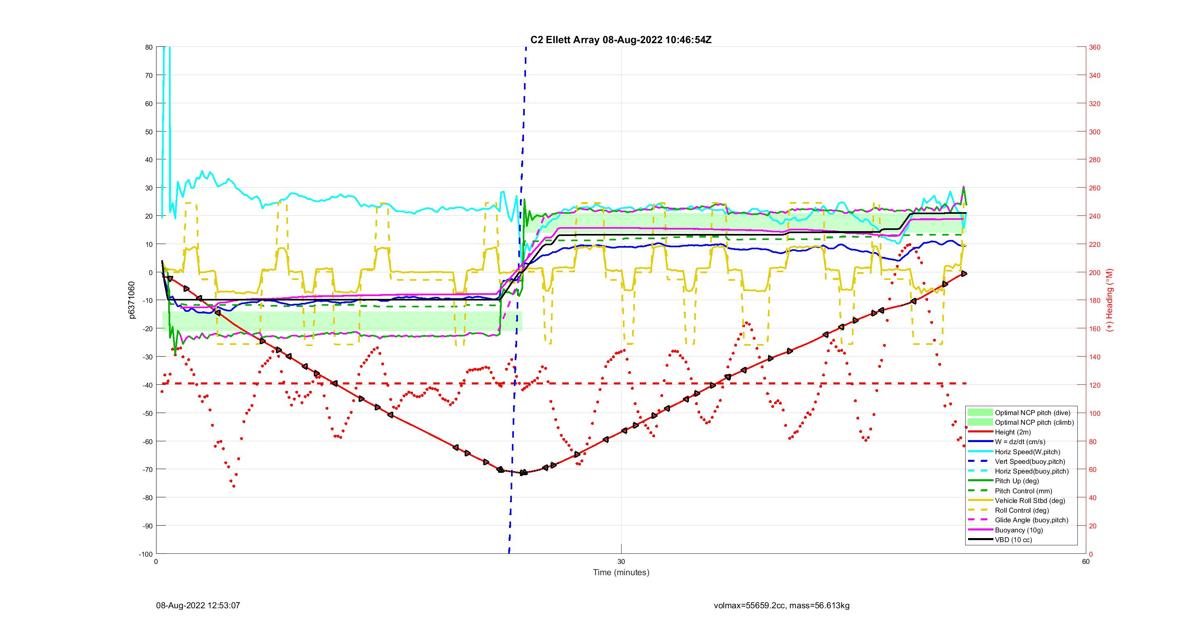This screenshot has height=622, width=1200.
Task: Click the right heading axis tick label '20'
Action: tap(1093, 526)
